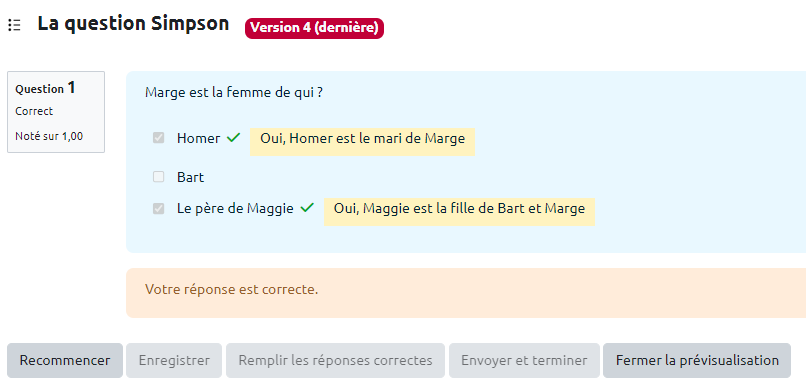Click the Version 4 (dernière) badge

click(x=314, y=28)
